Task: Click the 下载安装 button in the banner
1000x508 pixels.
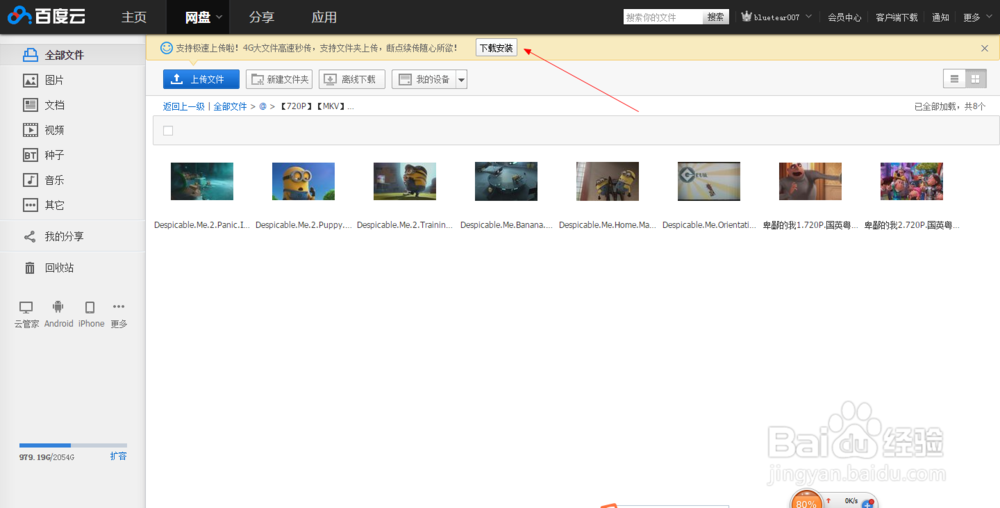Action: (496, 48)
